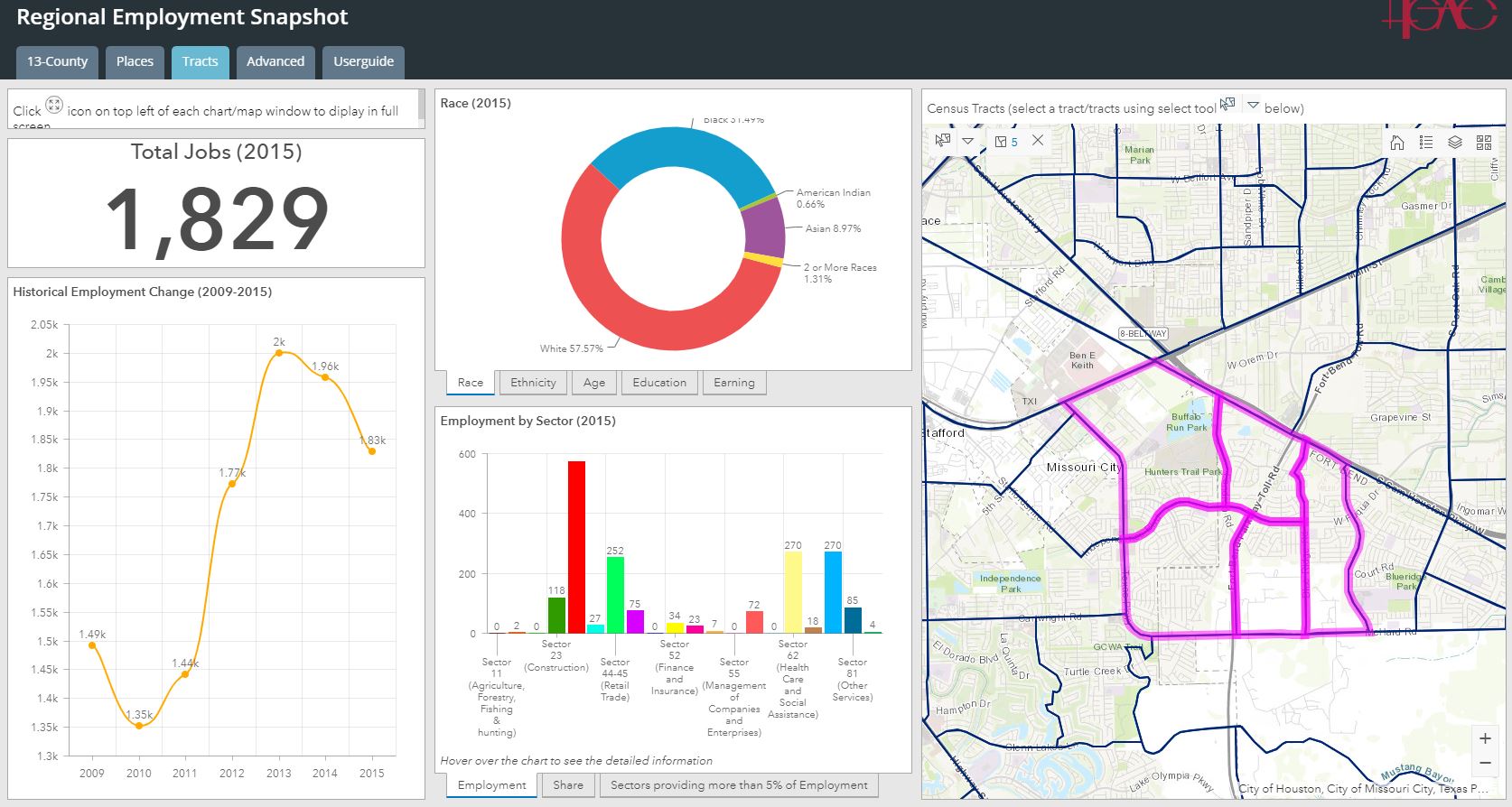Viewport: 1512px width, 807px height.
Task: Zoom in on the map
Action: (x=1485, y=738)
